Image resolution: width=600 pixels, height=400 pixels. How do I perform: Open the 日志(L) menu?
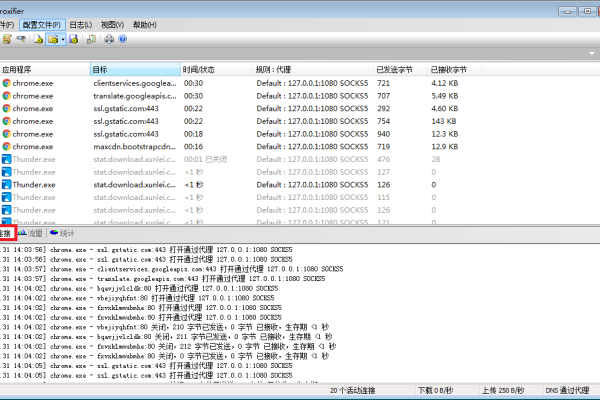(83, 23)
